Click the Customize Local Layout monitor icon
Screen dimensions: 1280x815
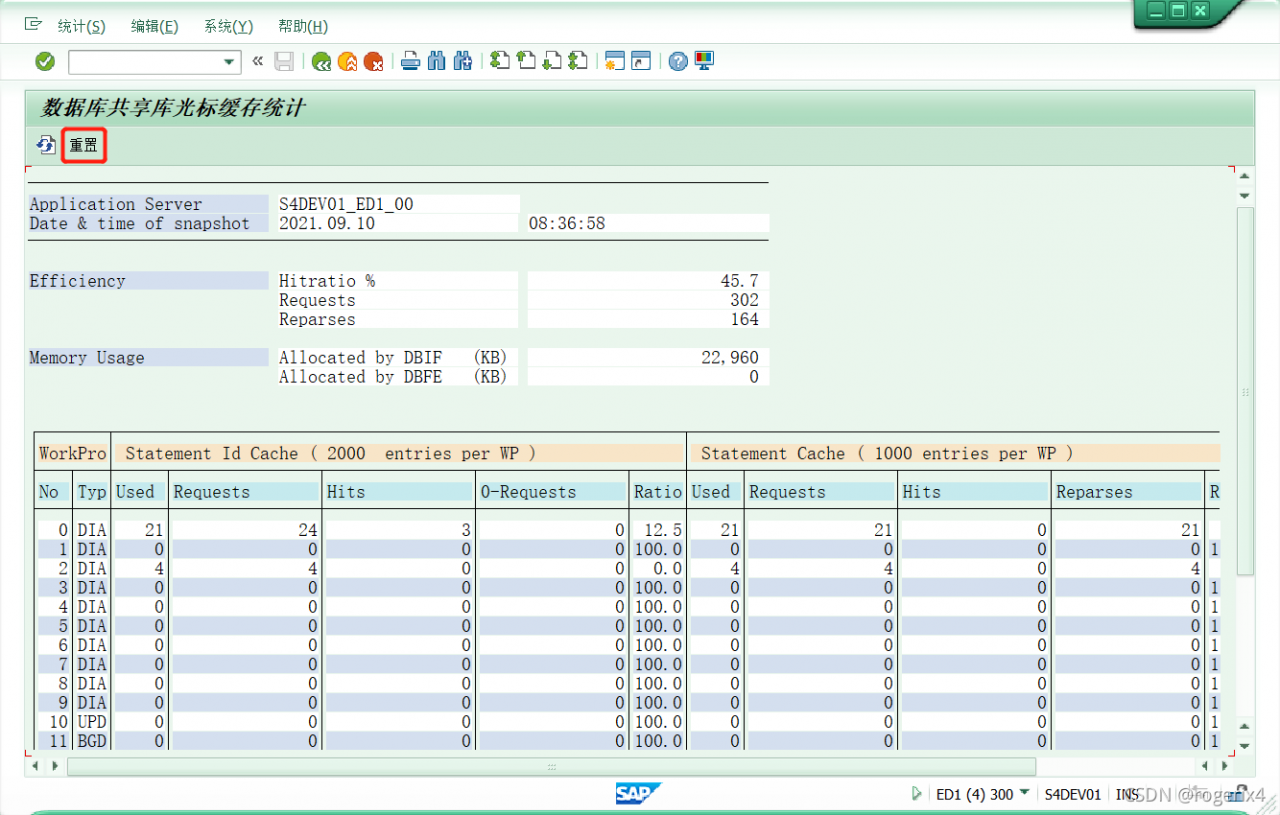pos(704,62)
